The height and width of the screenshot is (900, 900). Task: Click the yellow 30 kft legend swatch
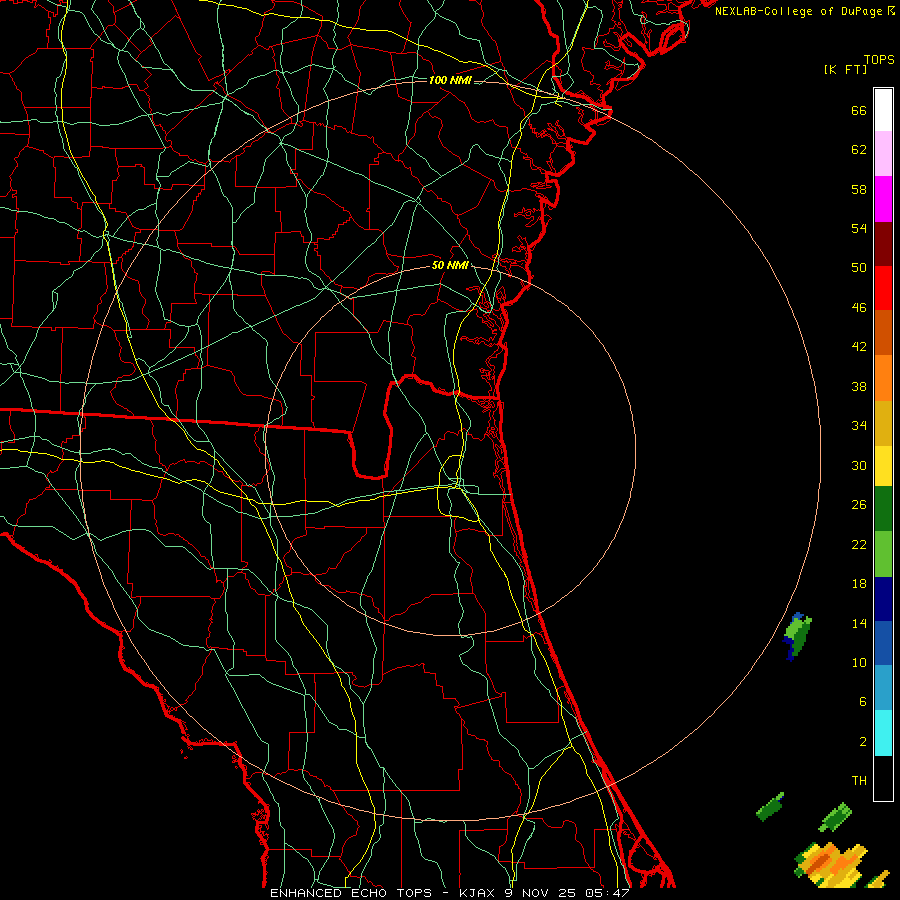tap(883, 465)
